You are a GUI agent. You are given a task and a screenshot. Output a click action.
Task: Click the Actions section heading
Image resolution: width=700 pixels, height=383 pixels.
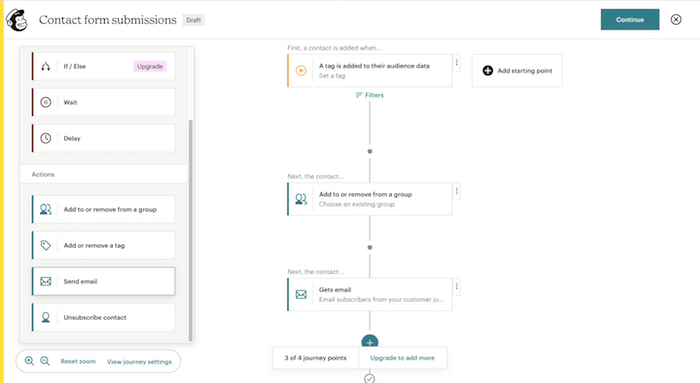click(43, 175)
